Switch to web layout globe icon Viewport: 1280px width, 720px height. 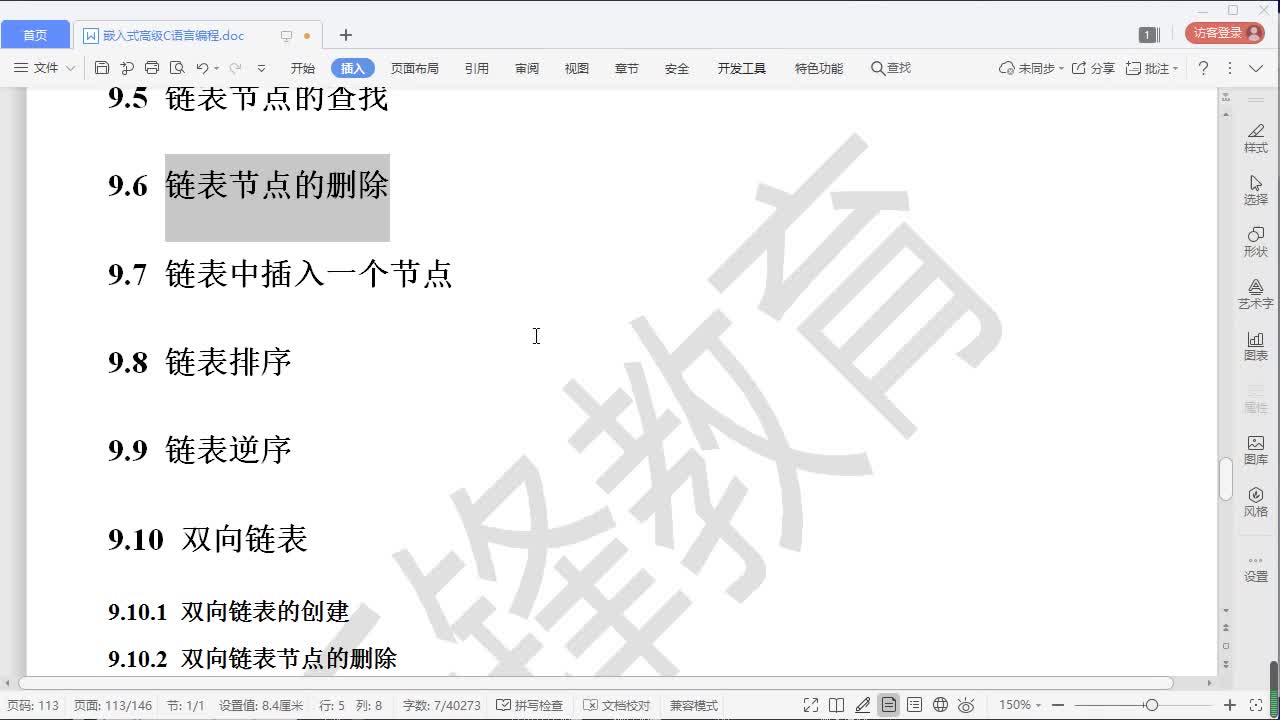940,705
